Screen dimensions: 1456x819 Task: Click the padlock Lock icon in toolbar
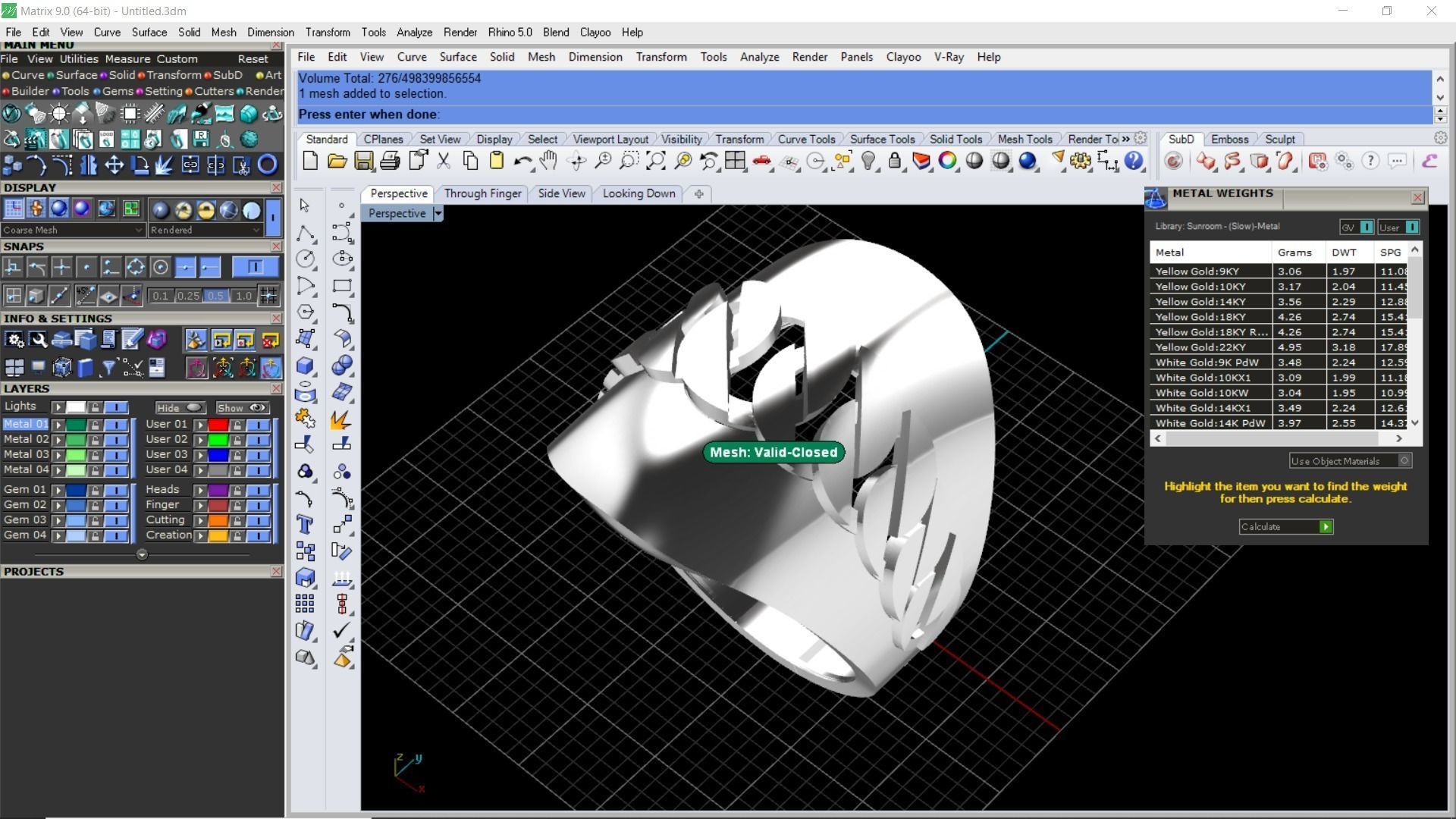895,161
